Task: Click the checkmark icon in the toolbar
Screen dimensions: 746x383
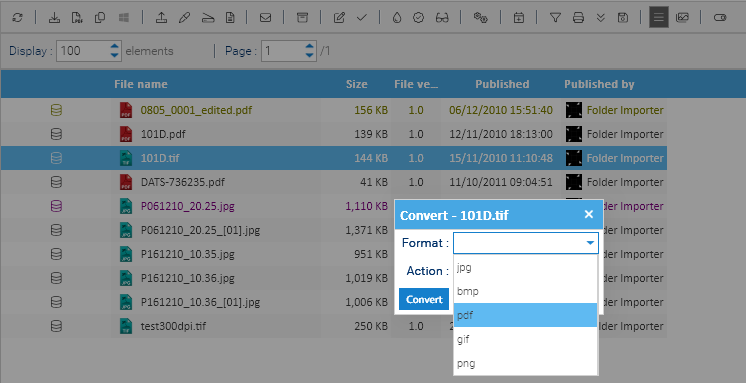Action: pyautogui.click(x=362, y=18)
